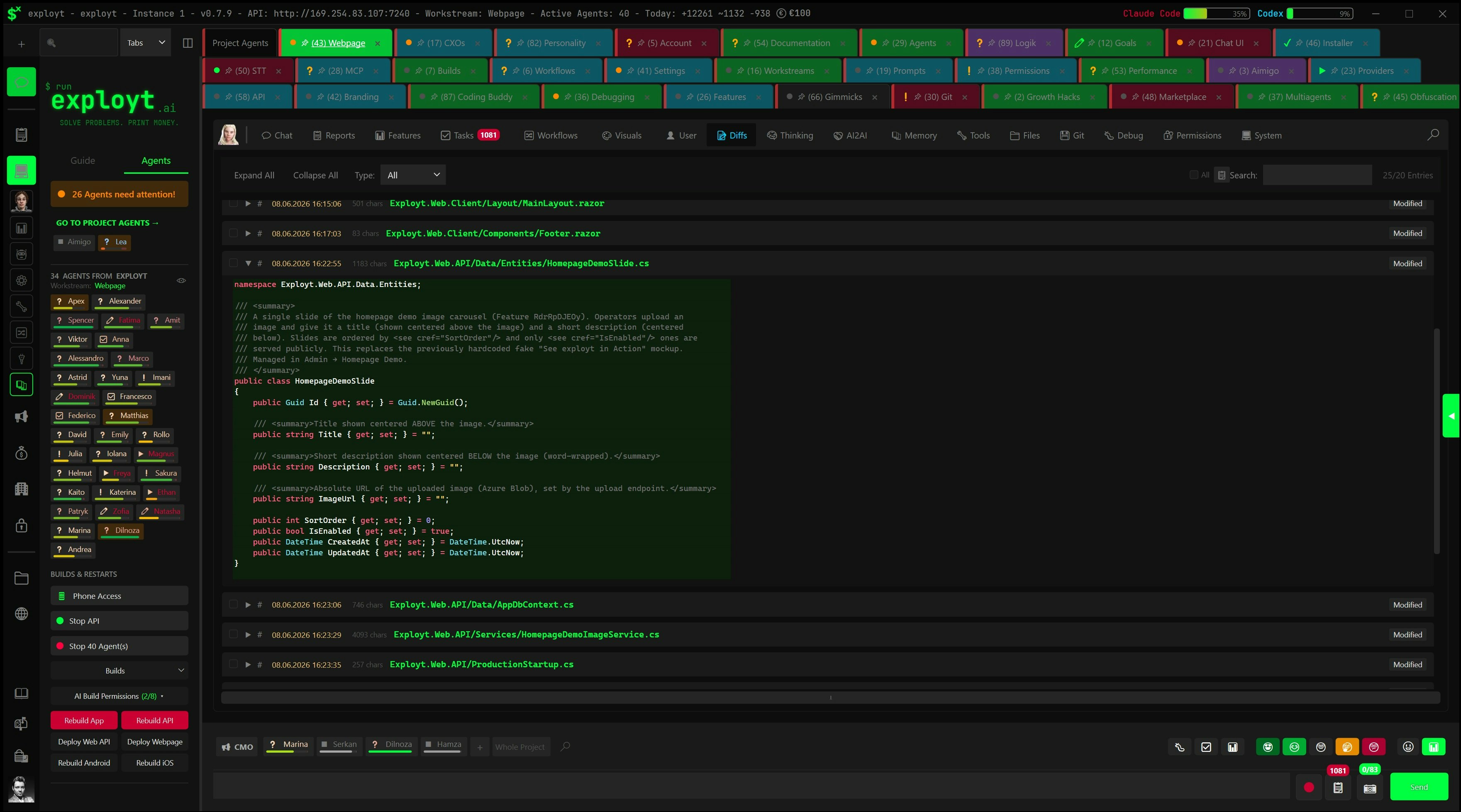Check the box for AppDbContext.cs entry
This screenshot has height=812, width=1461.
(x=233, y=605)
